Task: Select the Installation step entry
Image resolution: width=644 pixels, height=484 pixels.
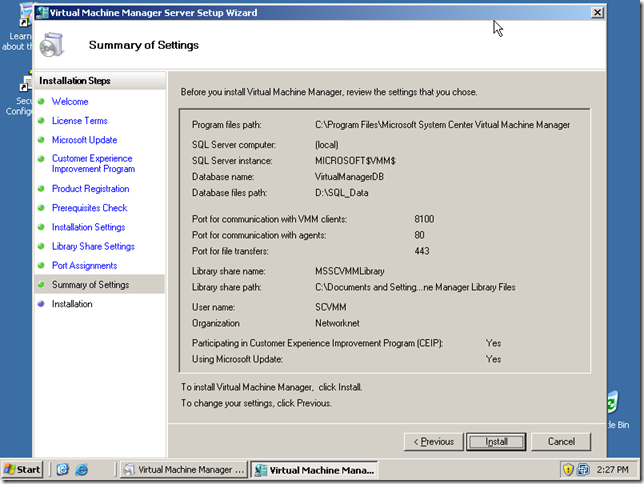Action: tap(72, 304)
